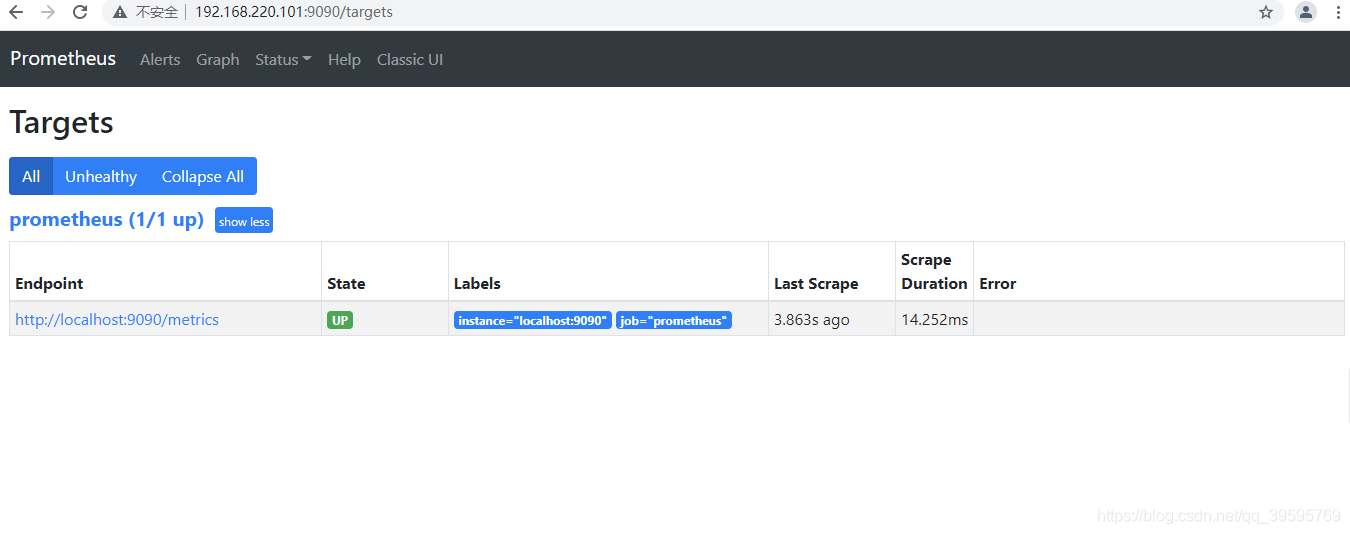Click the address bar URL field

[694, 12]
